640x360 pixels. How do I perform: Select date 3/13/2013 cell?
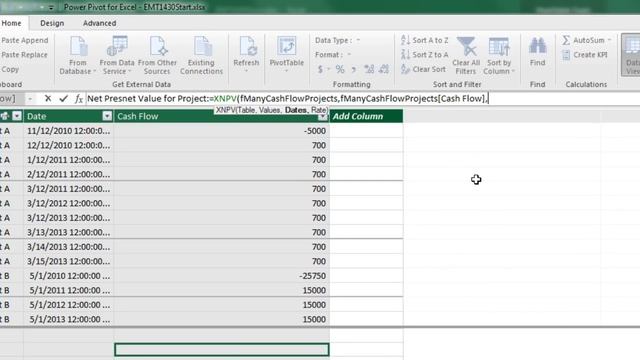69,232
